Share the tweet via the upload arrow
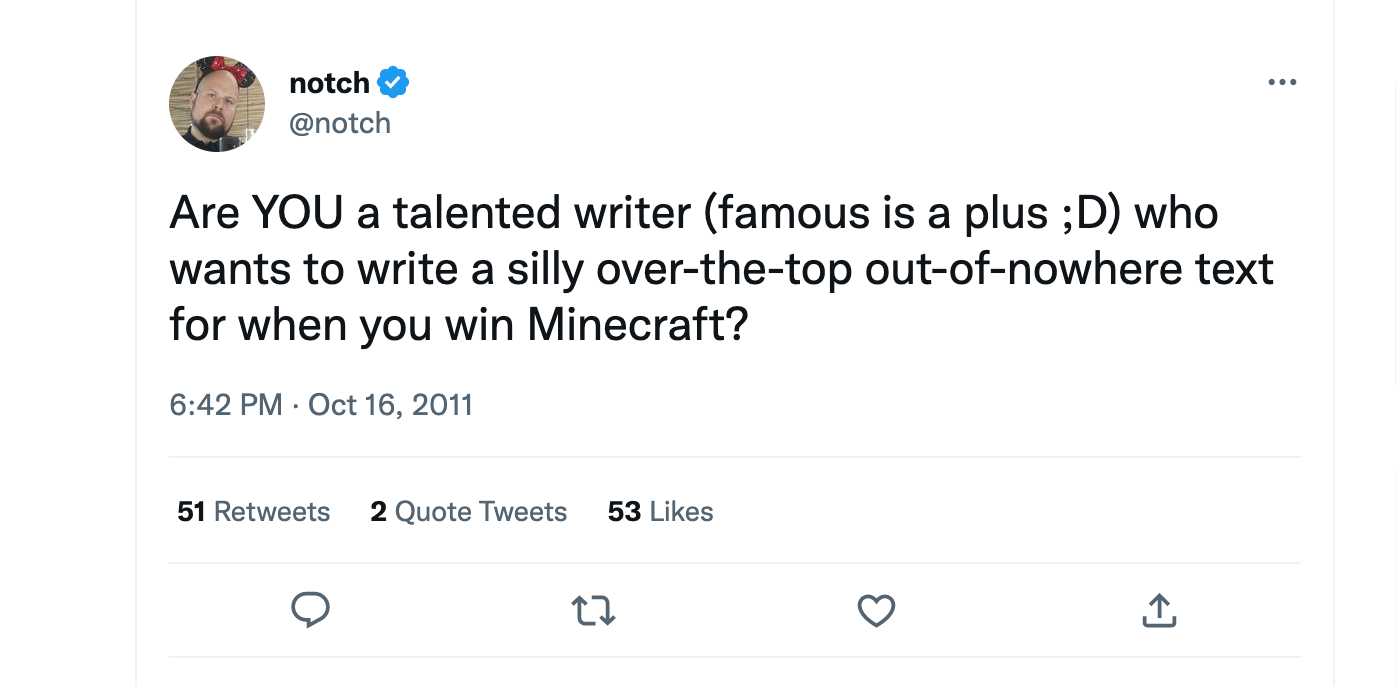1396x686 pixels. point(1158,610)
